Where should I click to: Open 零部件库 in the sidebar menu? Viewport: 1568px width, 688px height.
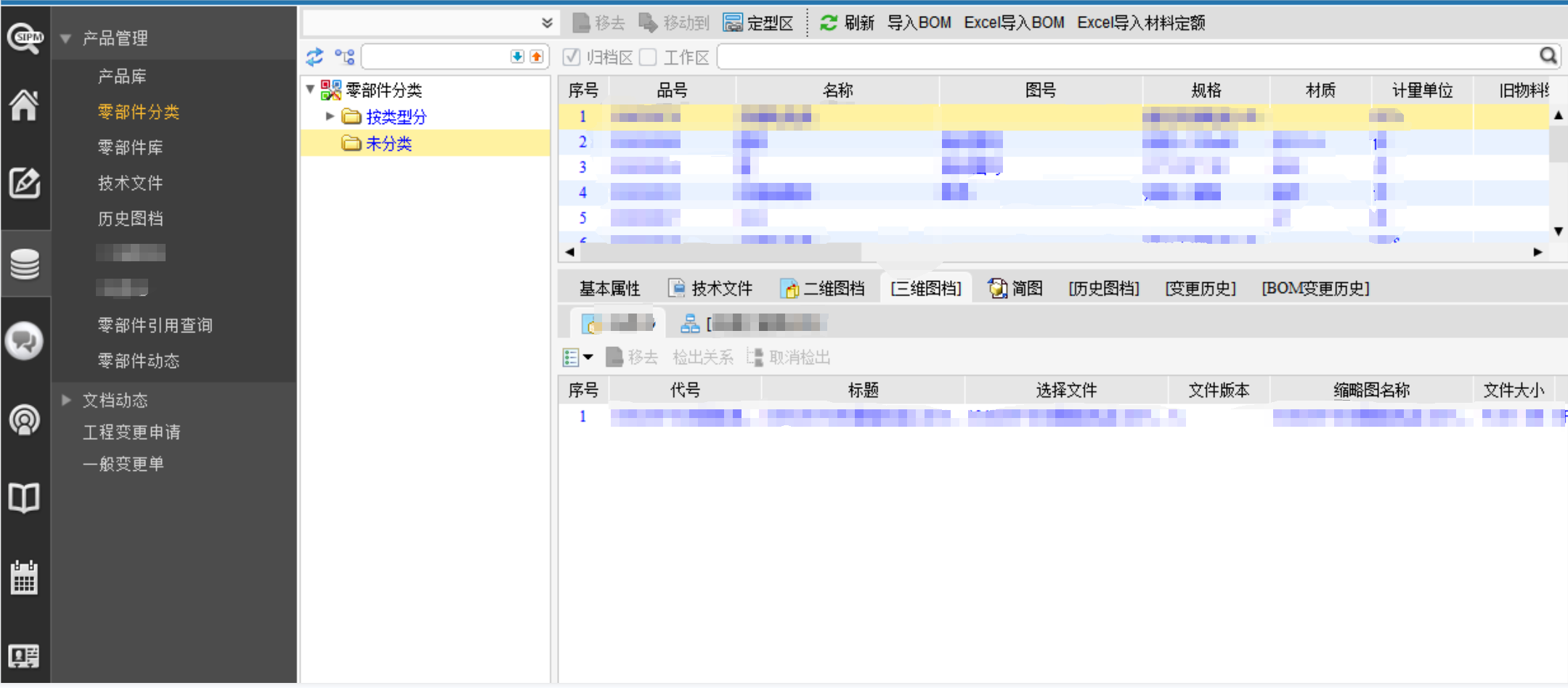(x=130, y=147)
